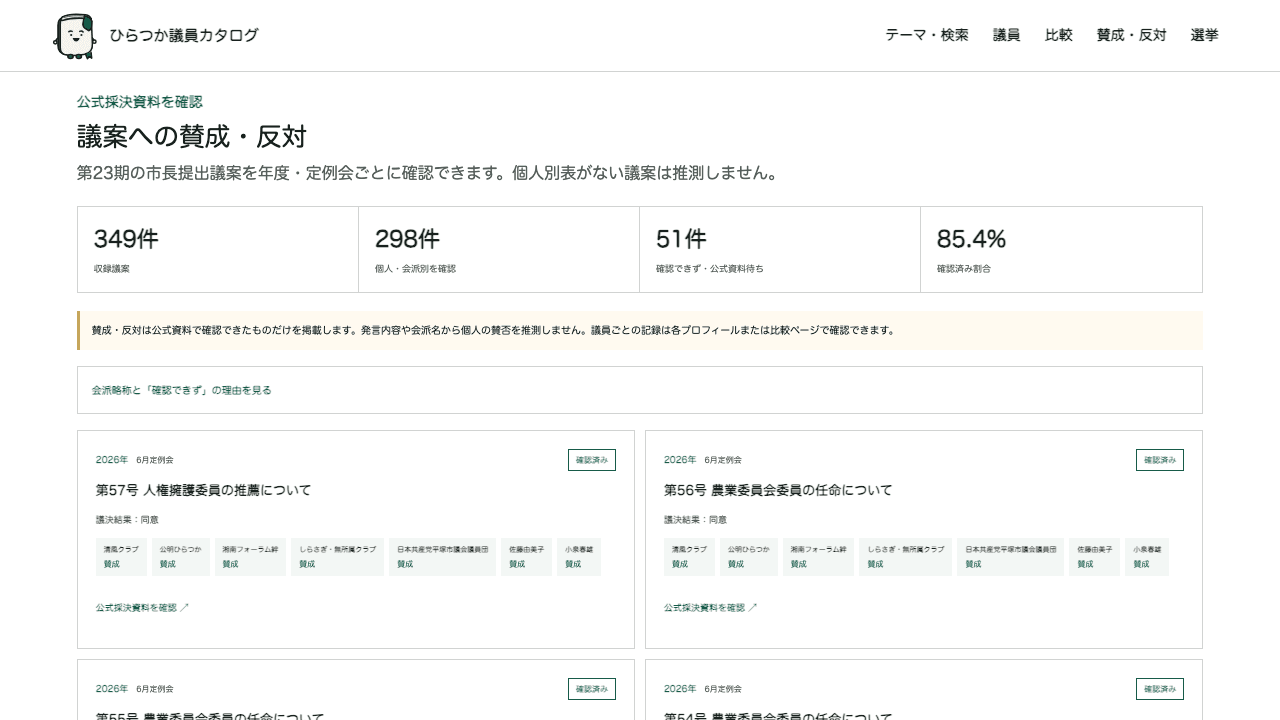Select 湘南フォーラム絆 chip in 第56号 card

pyautogui.click(x=818, y=557)
